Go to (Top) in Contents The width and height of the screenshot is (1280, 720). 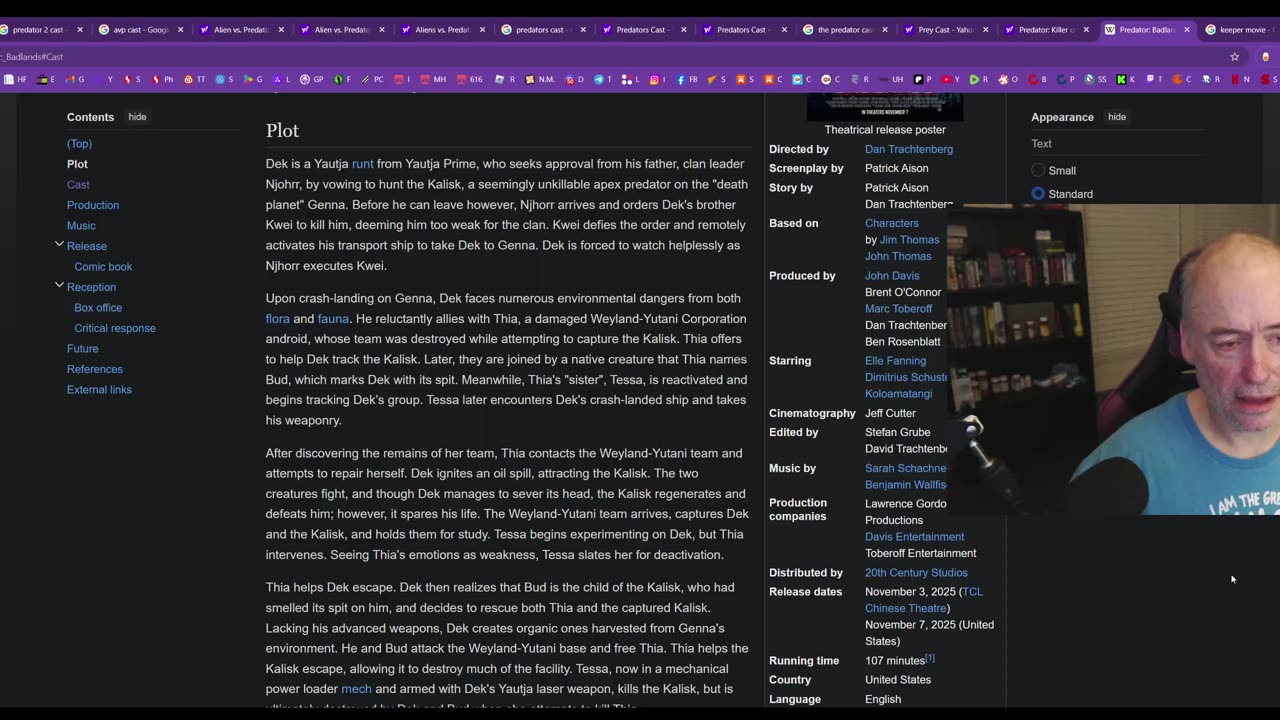79,144
